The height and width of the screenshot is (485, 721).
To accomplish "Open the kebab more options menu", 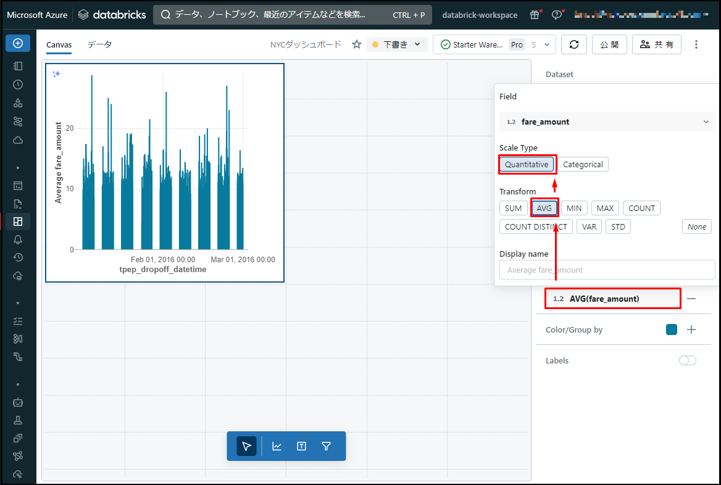I will coord(697,45).
